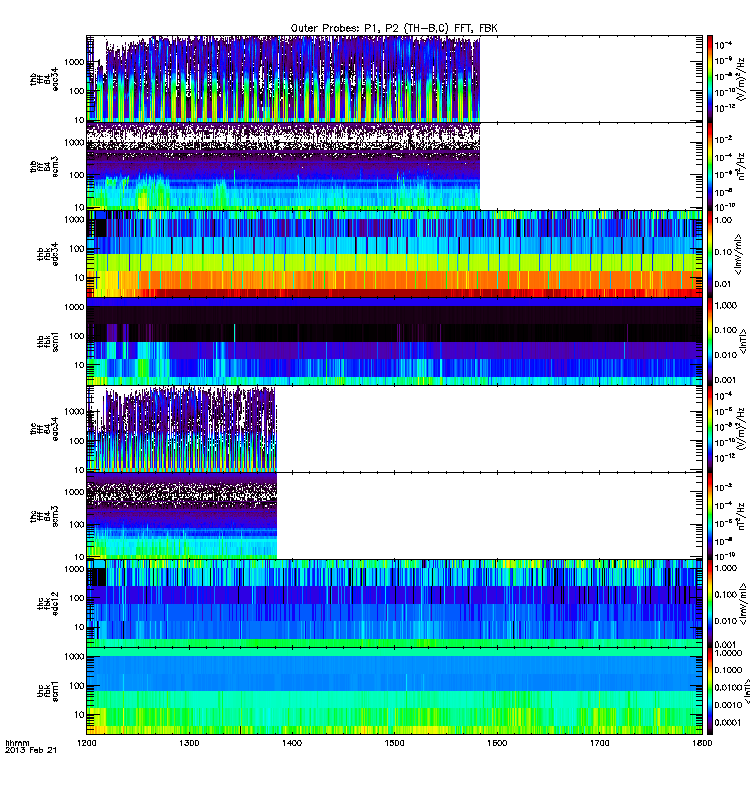Click the thb fff eac34 spectrogram data area
The height and width of the screenshot is (800, 750).
[x=284, y=79]
